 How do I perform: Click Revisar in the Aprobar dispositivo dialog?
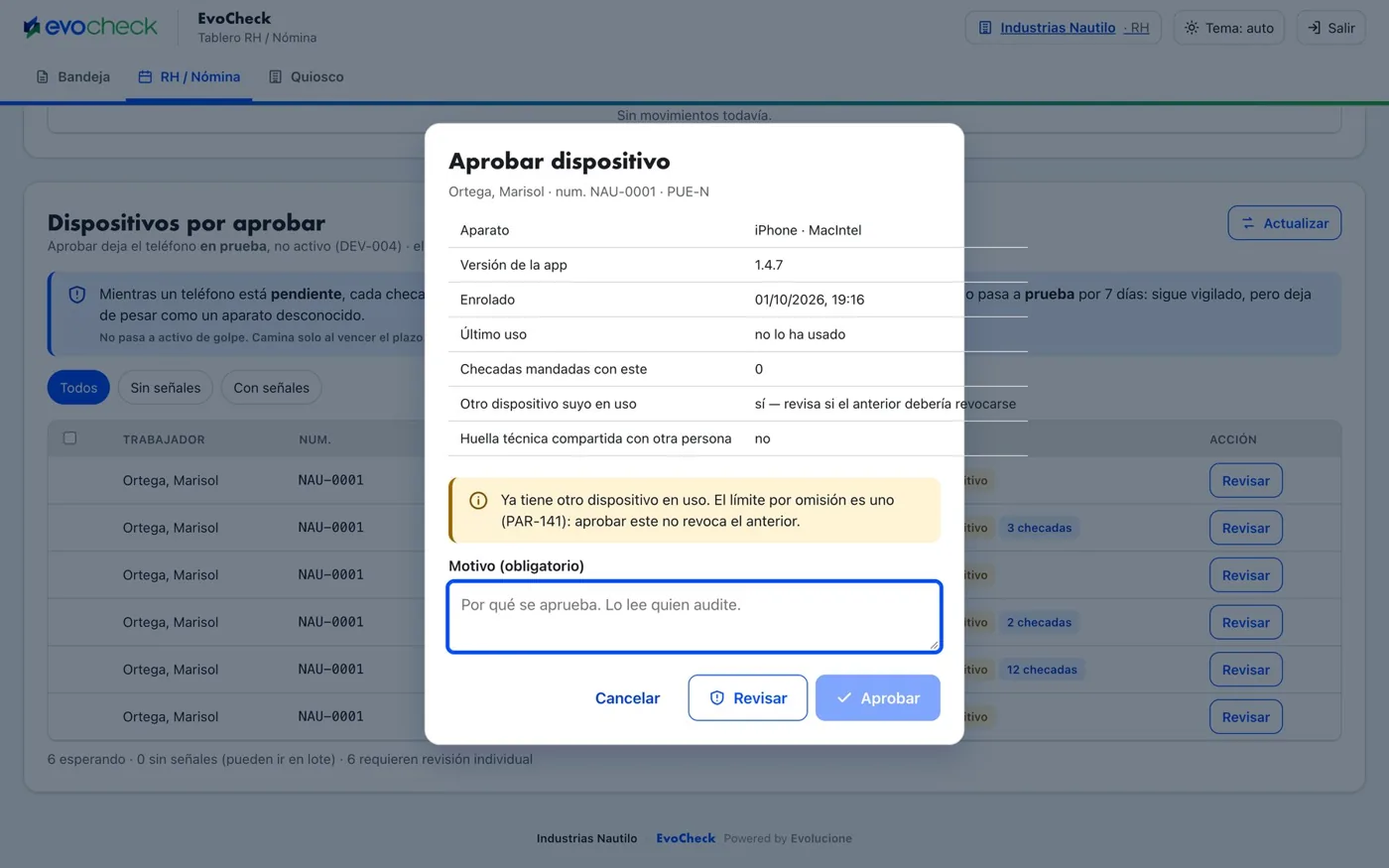click(x=748, y=698)
